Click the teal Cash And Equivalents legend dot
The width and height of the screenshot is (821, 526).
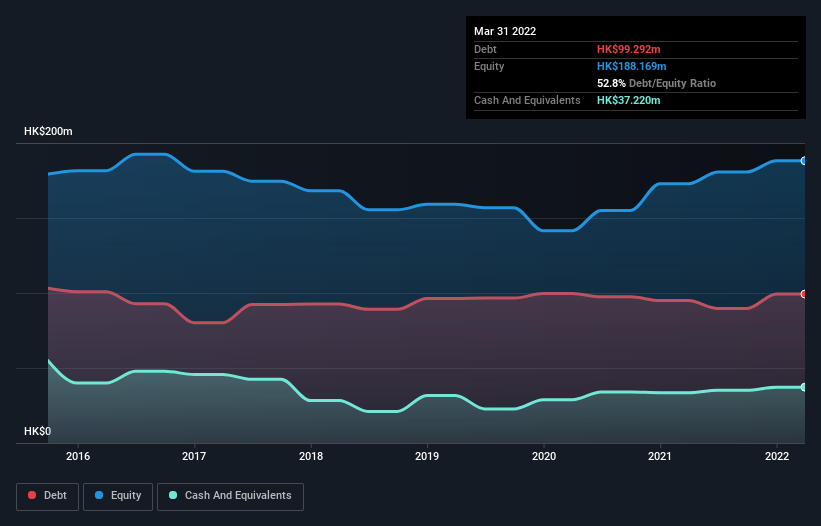(x=173, y=495)
